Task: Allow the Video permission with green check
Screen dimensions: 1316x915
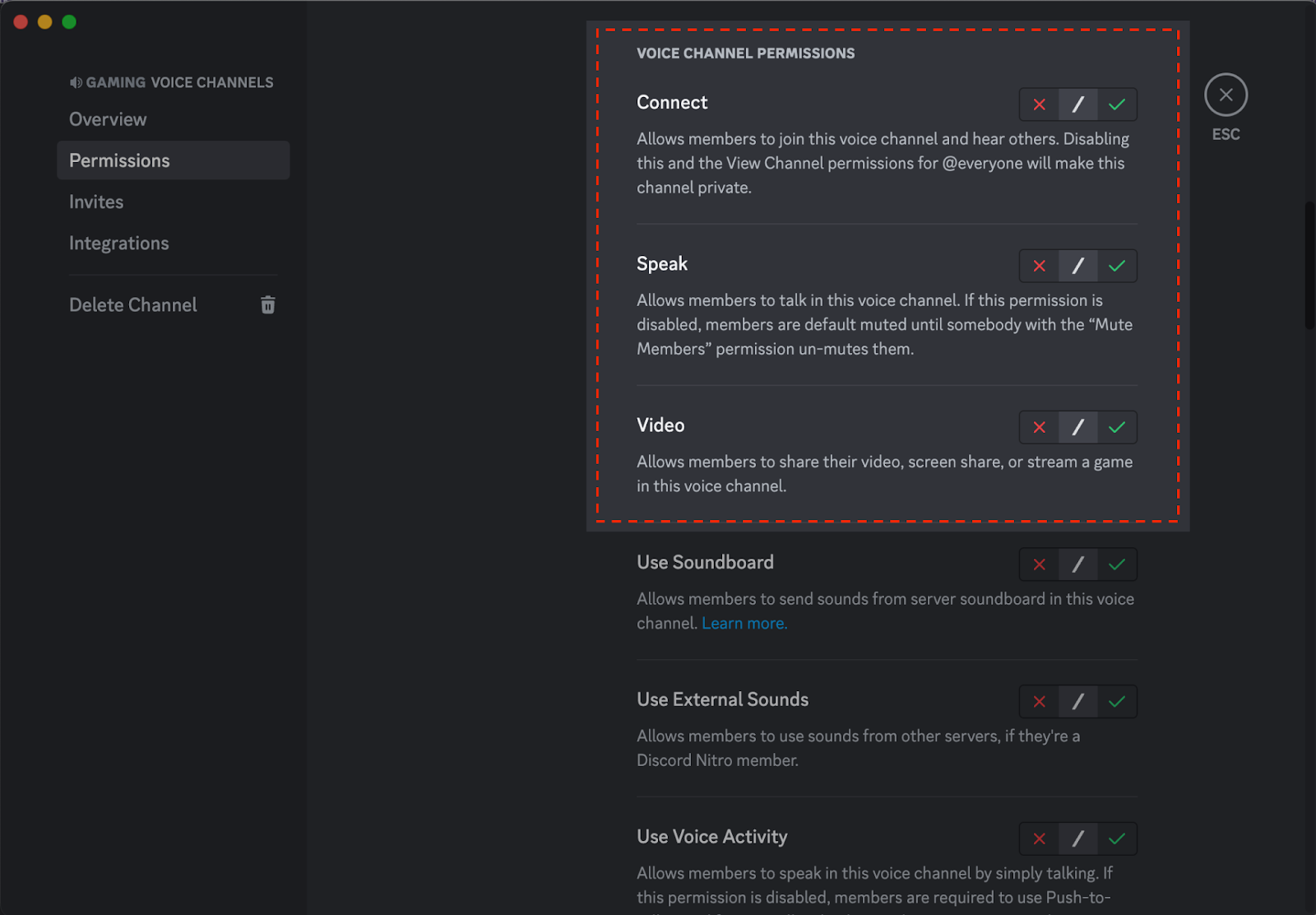Action: [x=1116, y=427]
